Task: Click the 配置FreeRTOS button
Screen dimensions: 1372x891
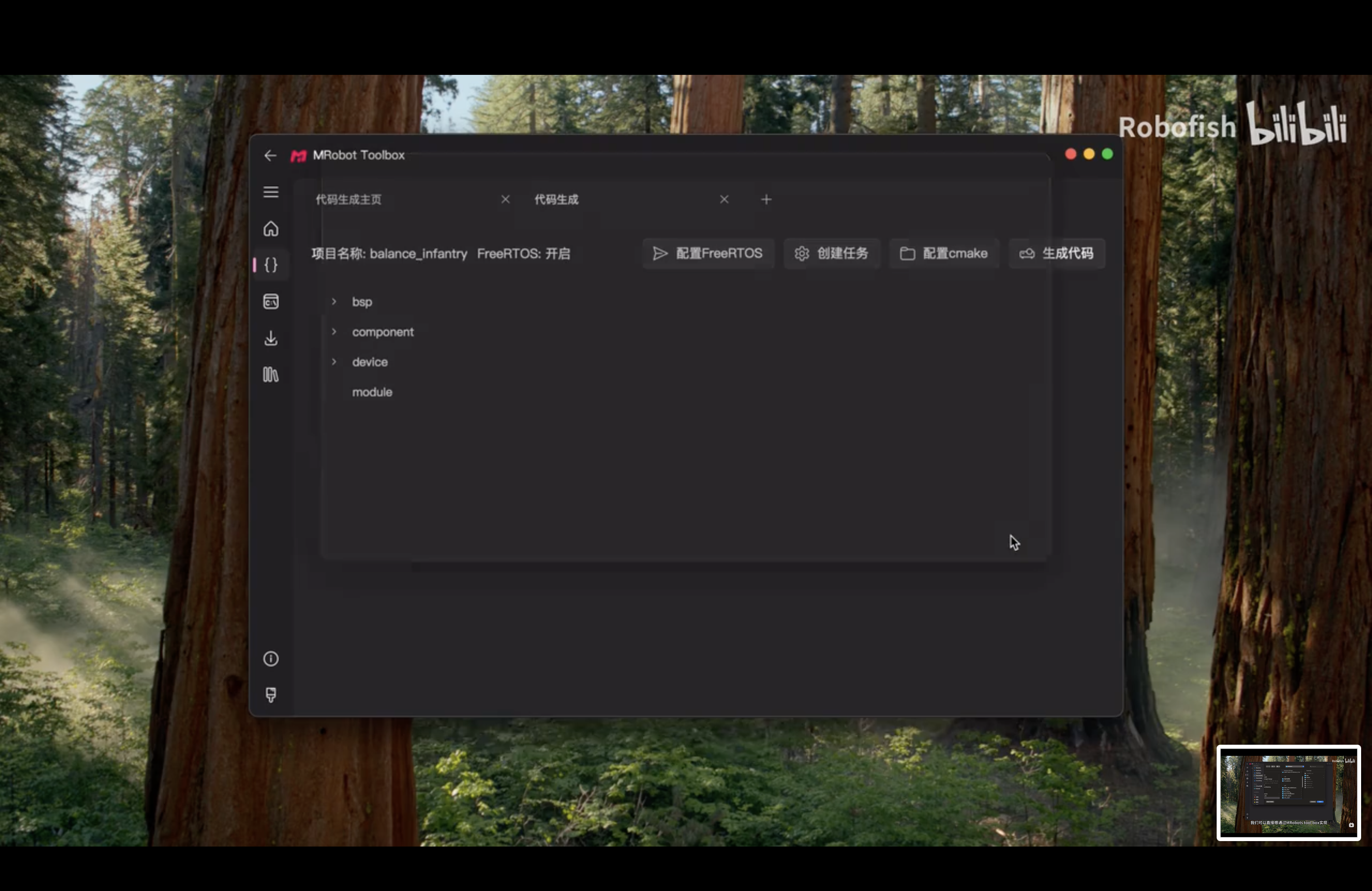Action: pos(708,254)
